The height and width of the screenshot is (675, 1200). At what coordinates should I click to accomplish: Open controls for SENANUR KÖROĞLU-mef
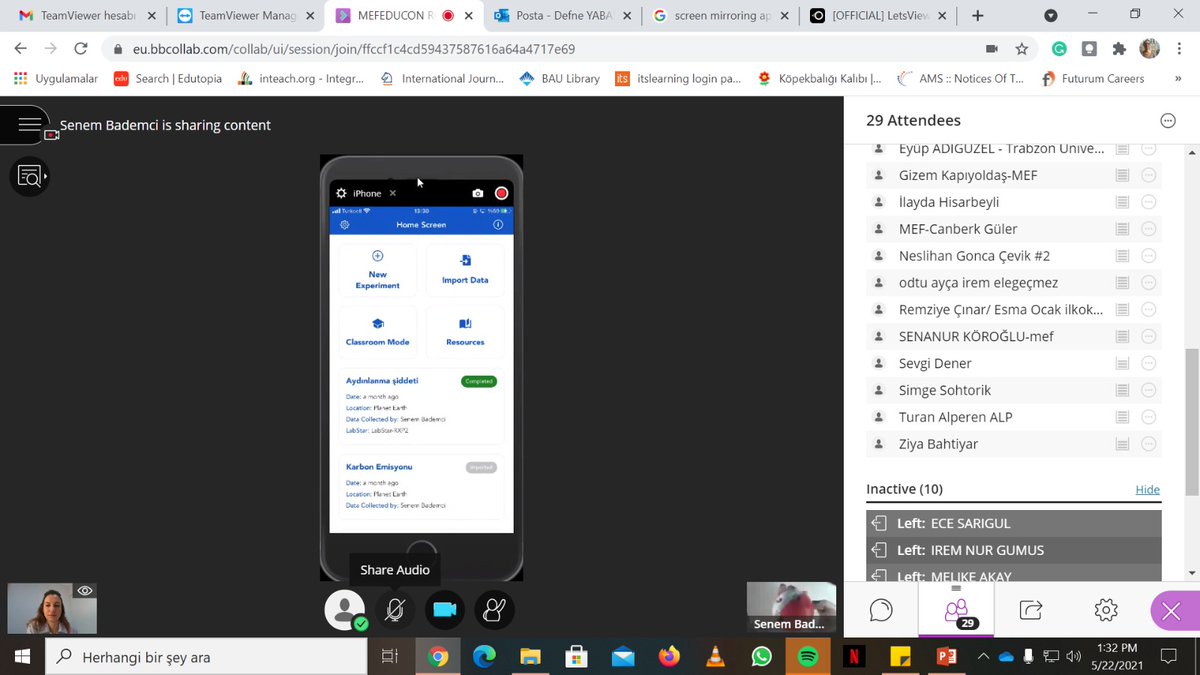coord(1148,336)
